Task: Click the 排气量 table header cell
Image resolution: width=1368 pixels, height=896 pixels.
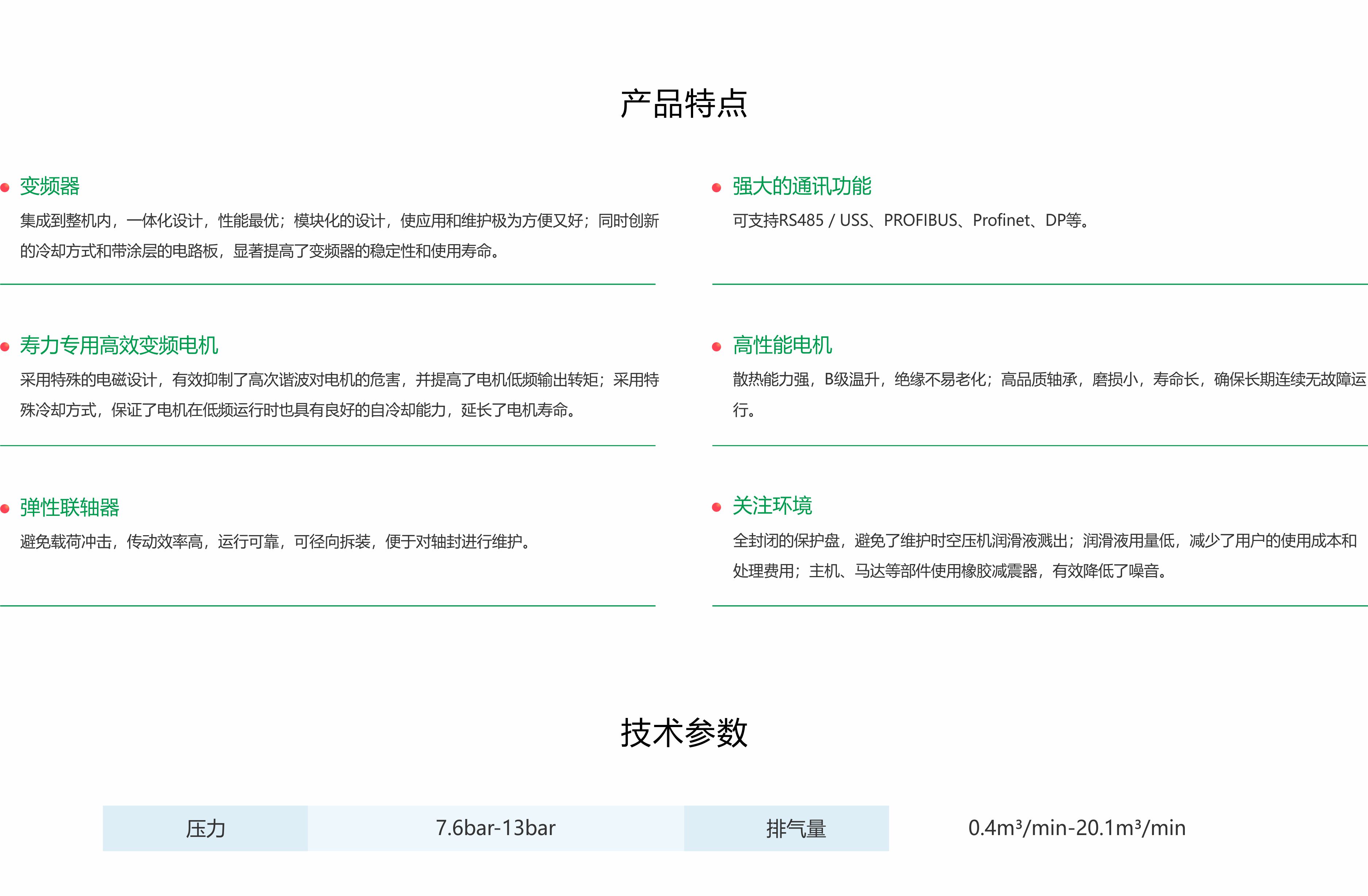Action: tap(796, 828)
